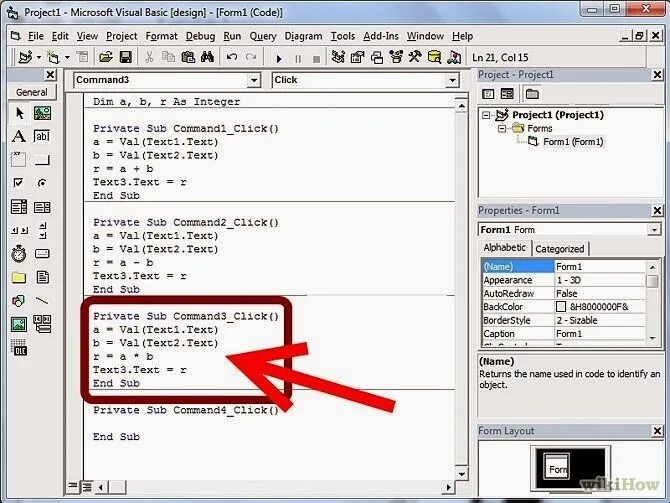Open the File menu

coord(36,36)
